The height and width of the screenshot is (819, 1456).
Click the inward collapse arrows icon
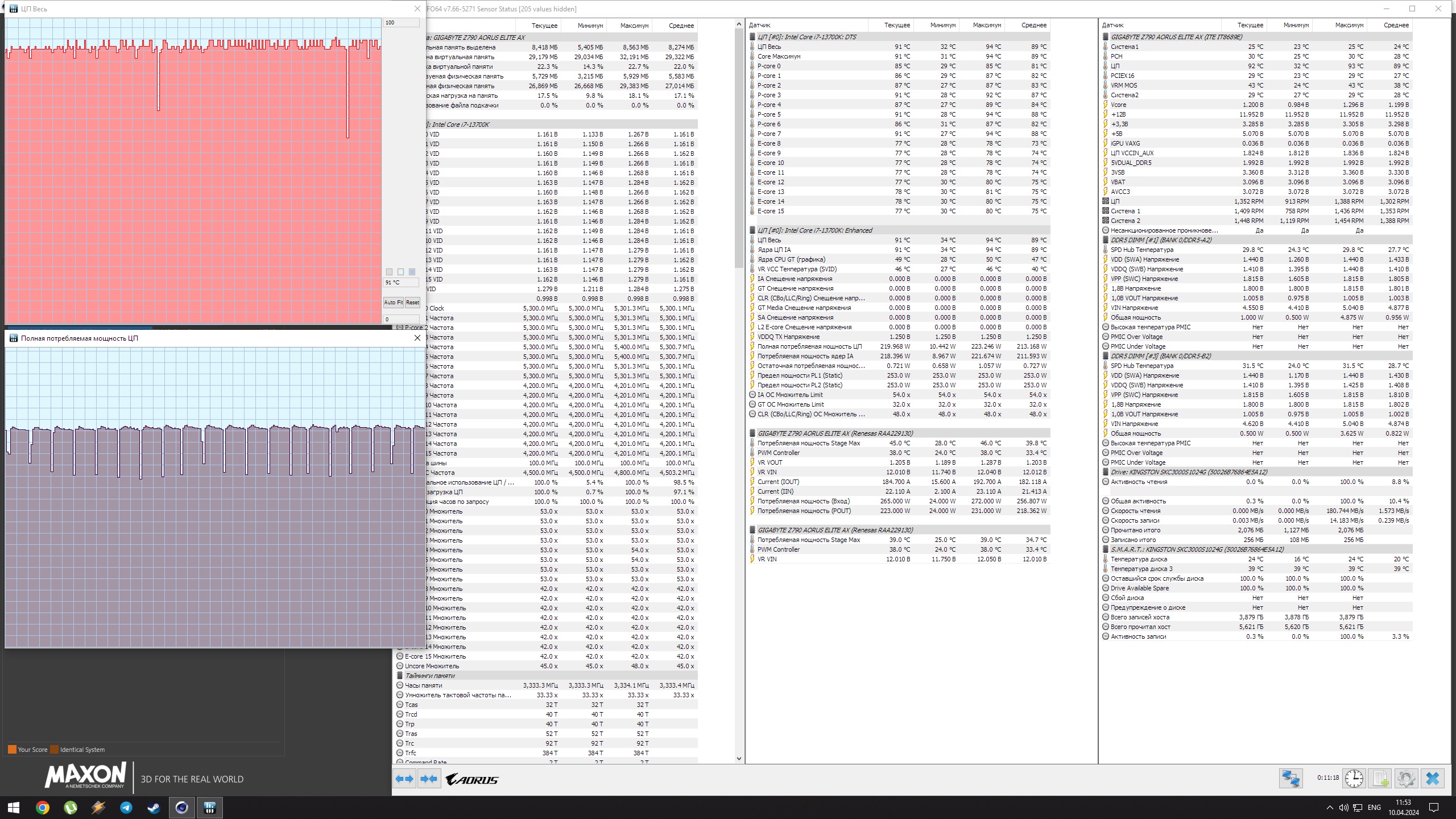pos(429,779)
